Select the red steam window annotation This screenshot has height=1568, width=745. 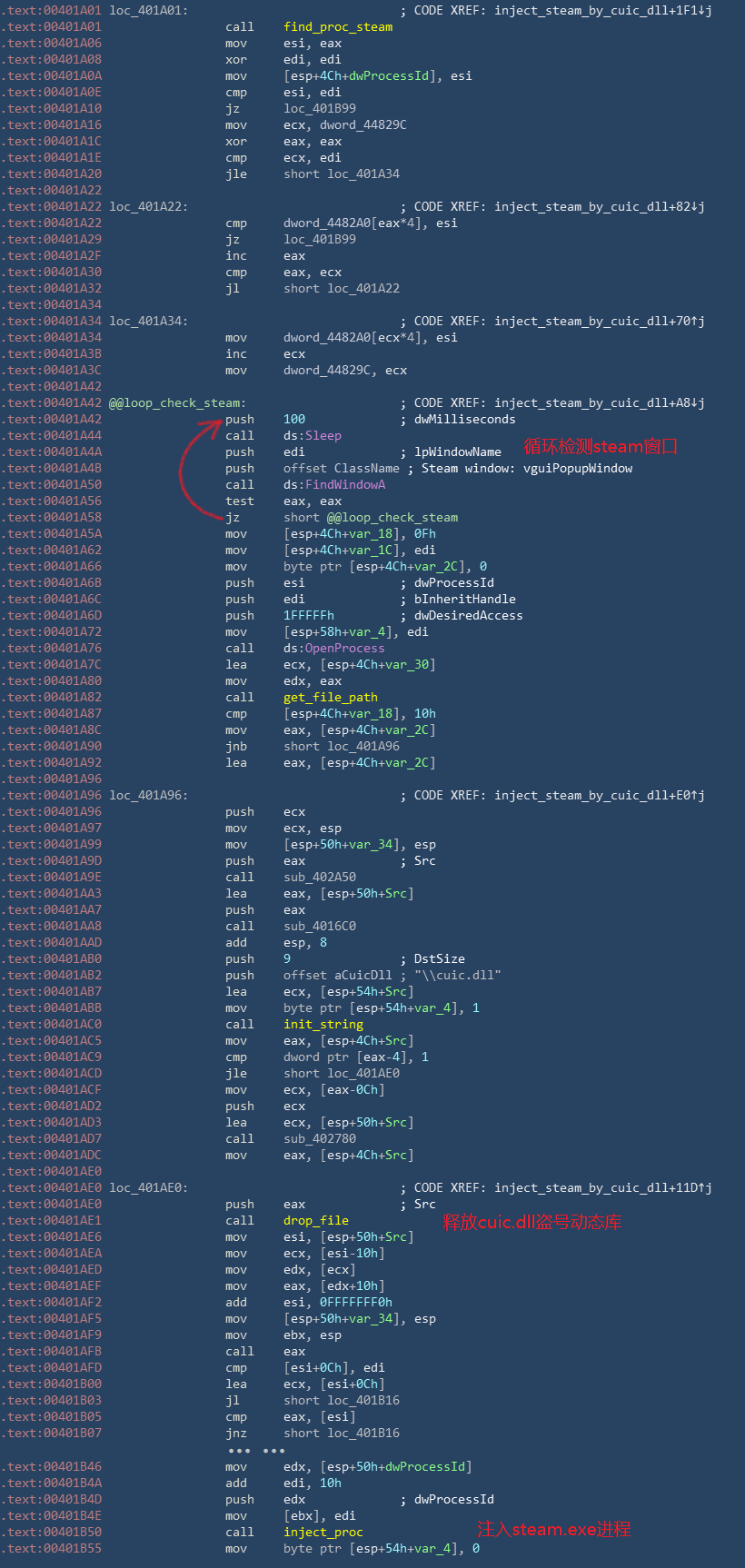[x=601, y=446]
